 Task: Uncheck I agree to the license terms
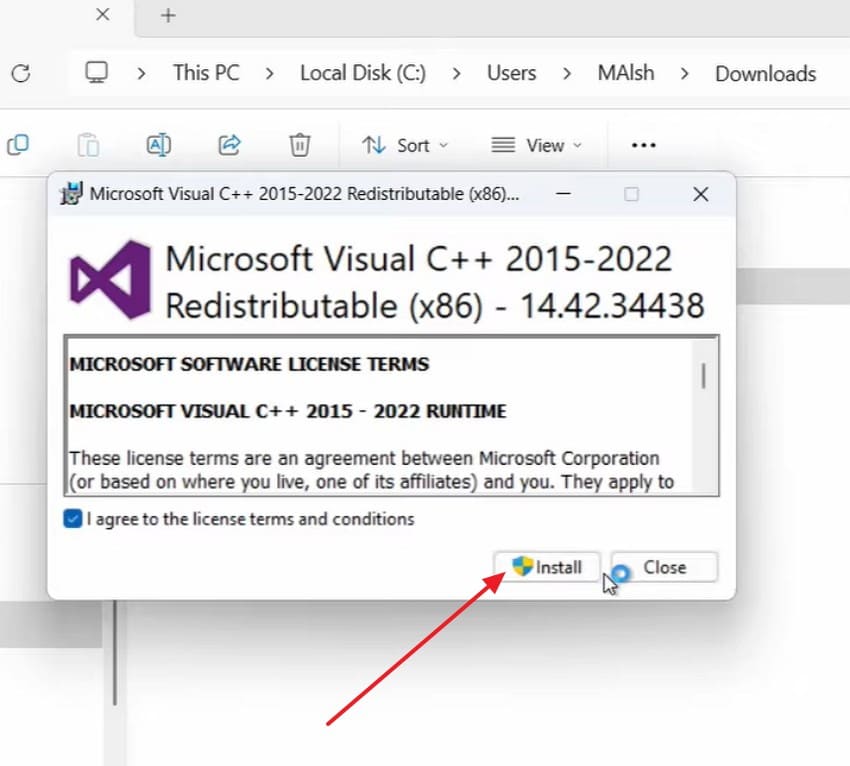tap(73, 519)
